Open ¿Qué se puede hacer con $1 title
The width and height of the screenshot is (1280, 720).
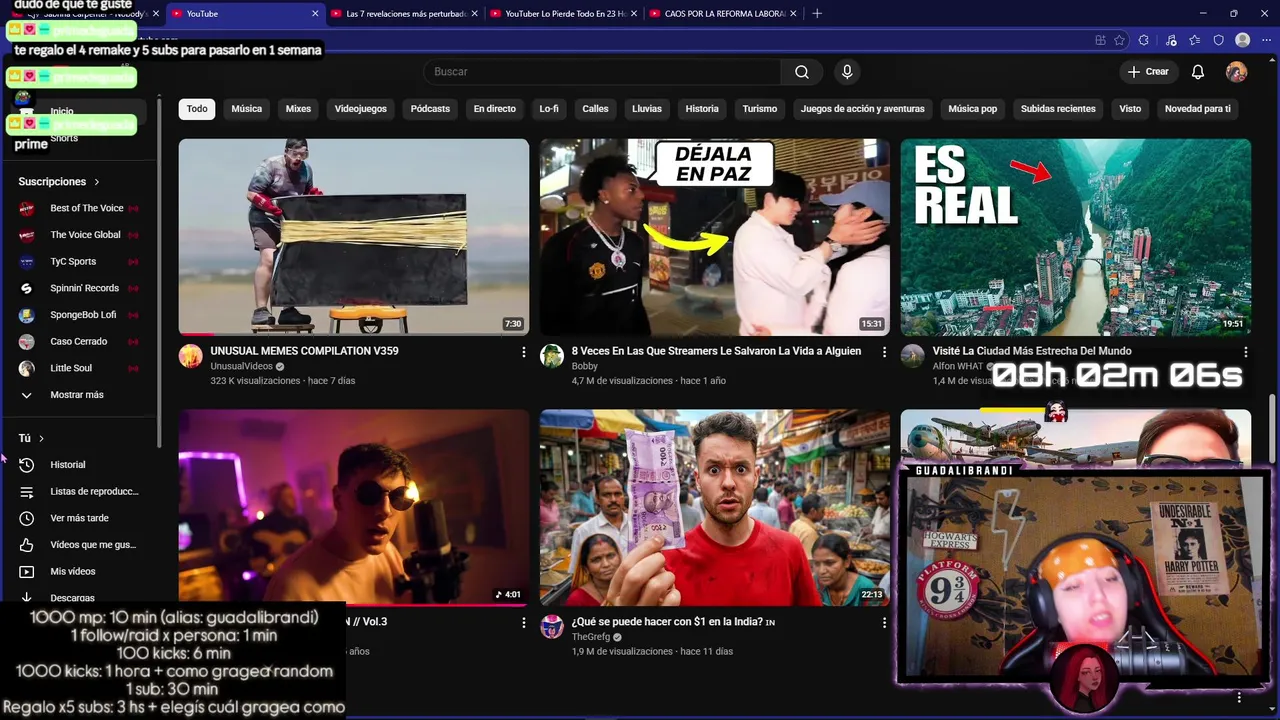(x=673, y=622)
